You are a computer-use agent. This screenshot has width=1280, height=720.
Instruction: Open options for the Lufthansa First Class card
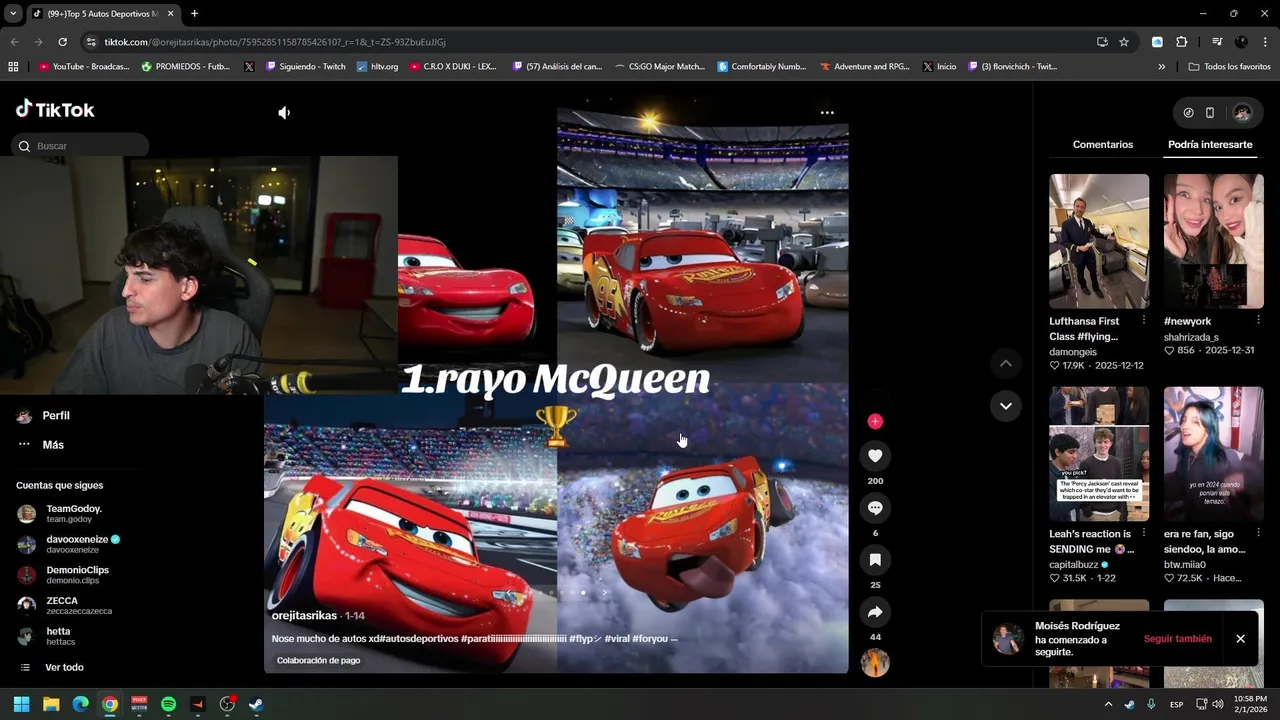click(x=1144, y=321)
